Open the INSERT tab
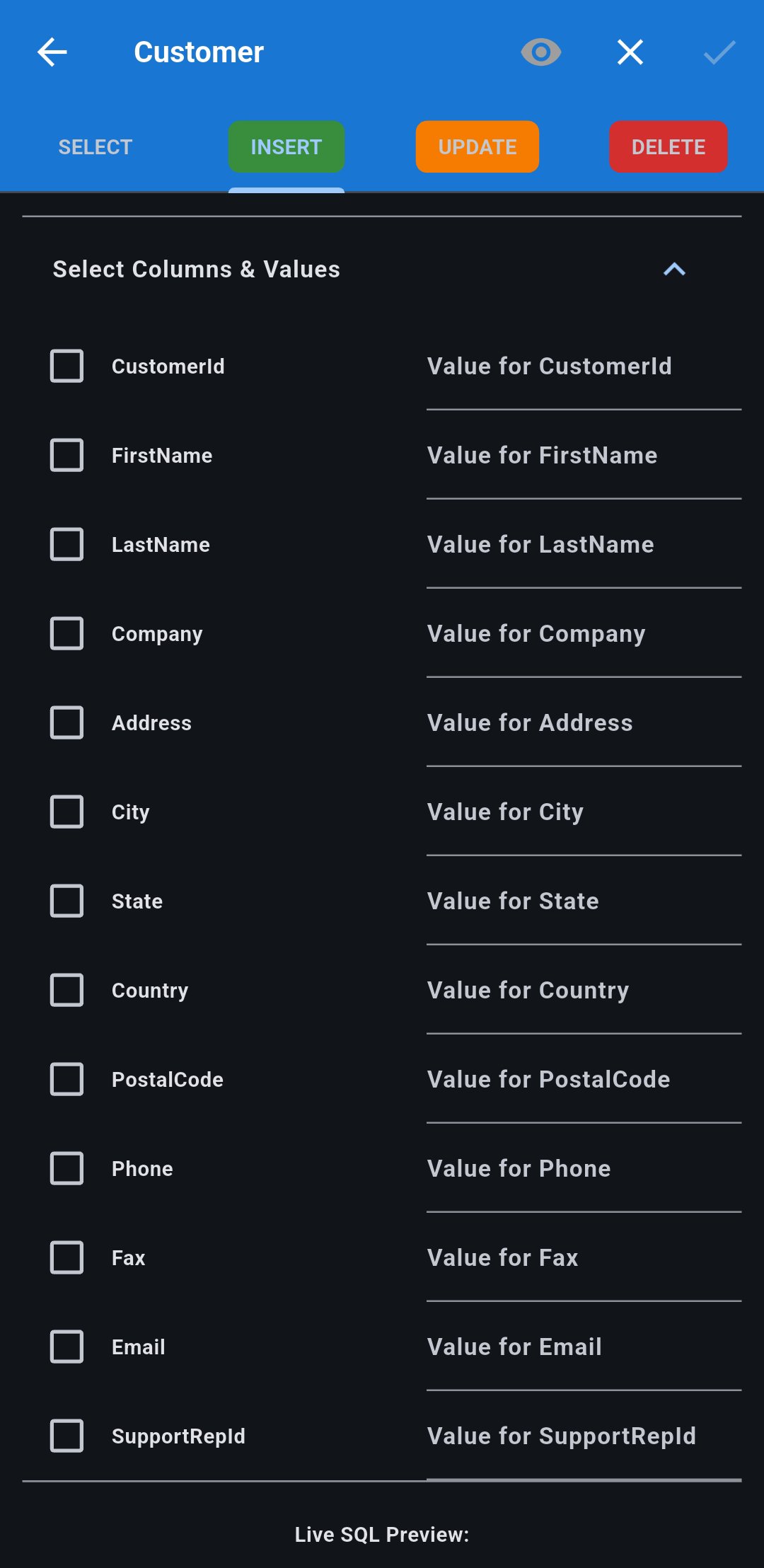The height and width of the screenshot is (1568, 764). point(286,147)
